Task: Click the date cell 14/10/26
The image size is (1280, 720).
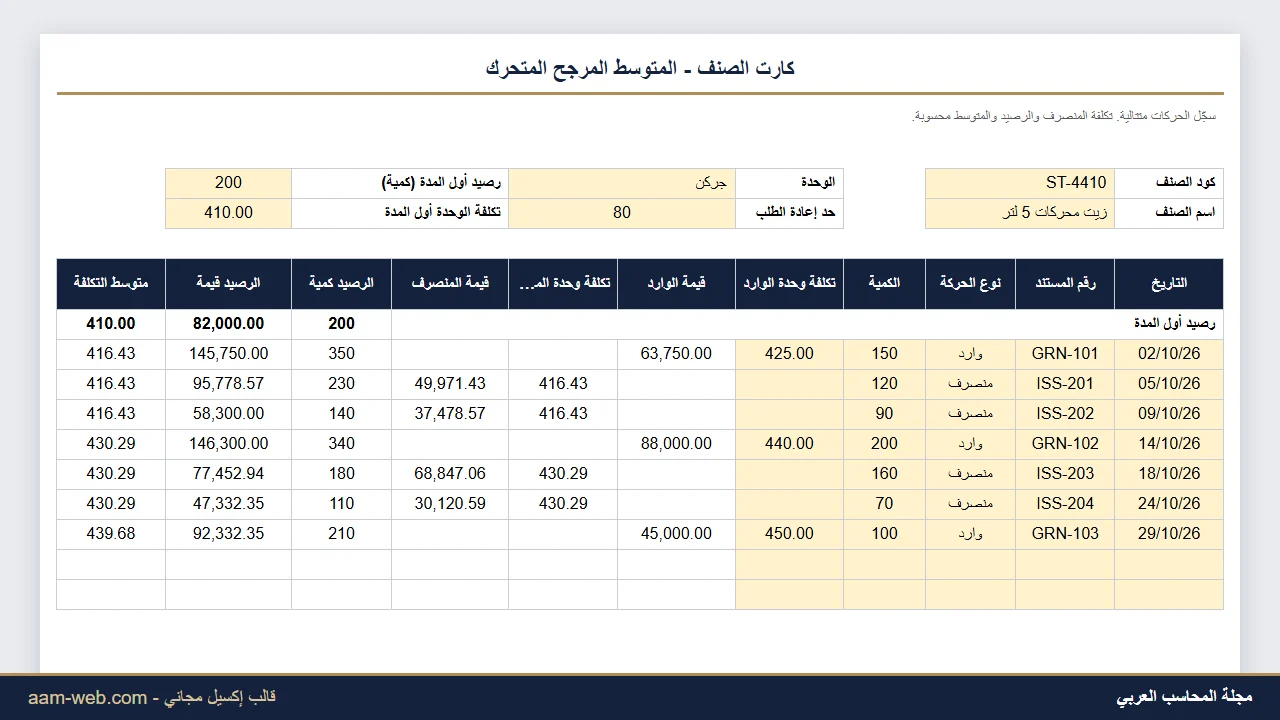Action: [x=1169, y=444]
